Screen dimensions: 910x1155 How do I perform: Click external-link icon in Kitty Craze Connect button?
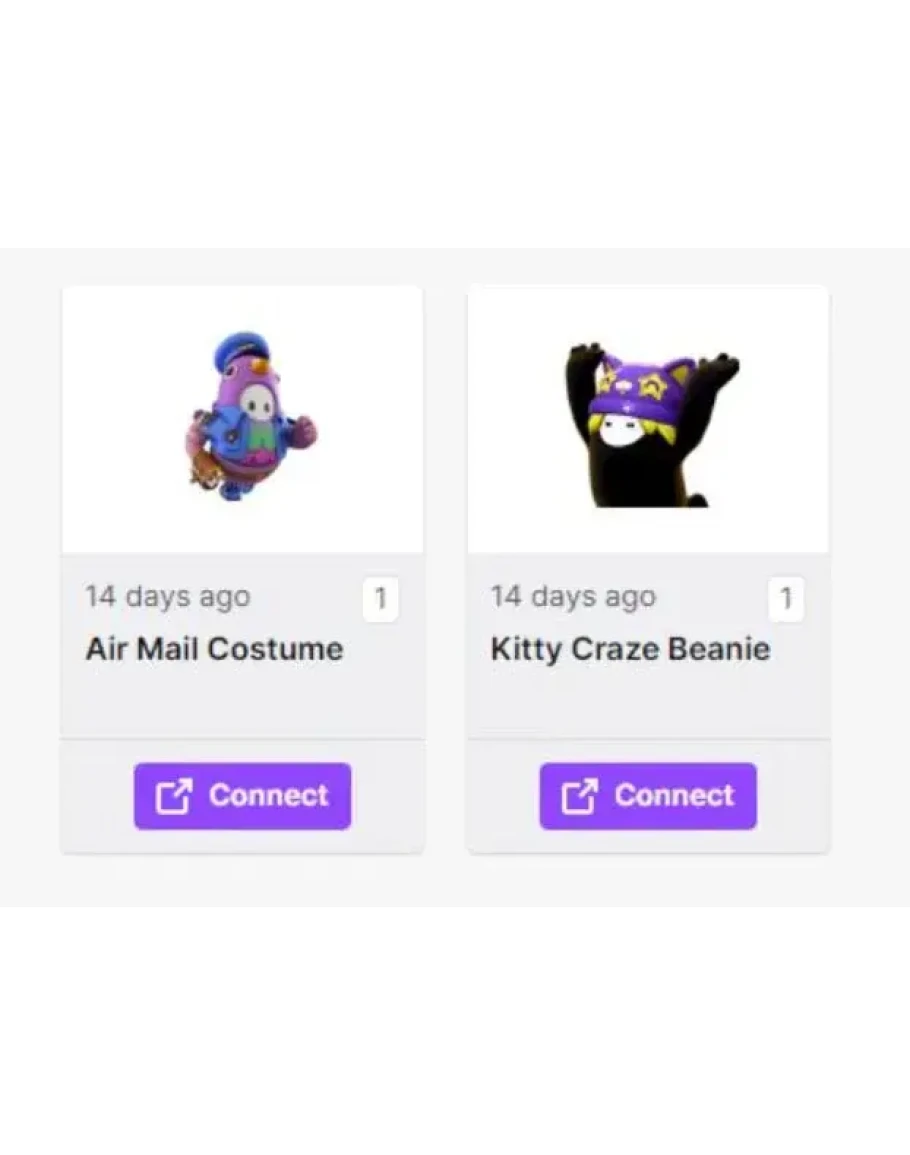tap(579, 796)
